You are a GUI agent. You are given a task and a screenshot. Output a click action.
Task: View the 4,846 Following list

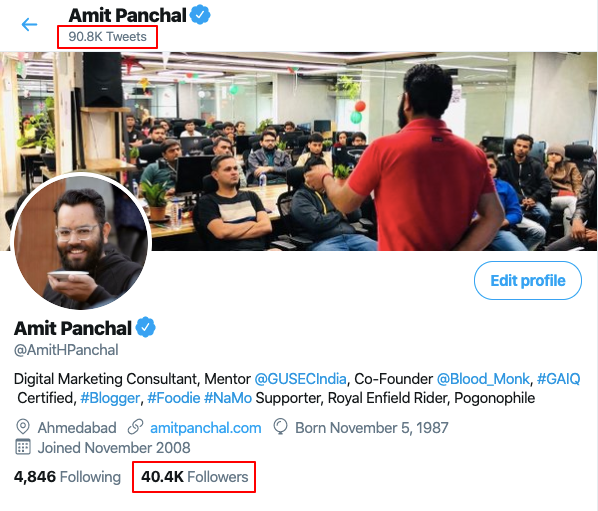click(67, 477)
